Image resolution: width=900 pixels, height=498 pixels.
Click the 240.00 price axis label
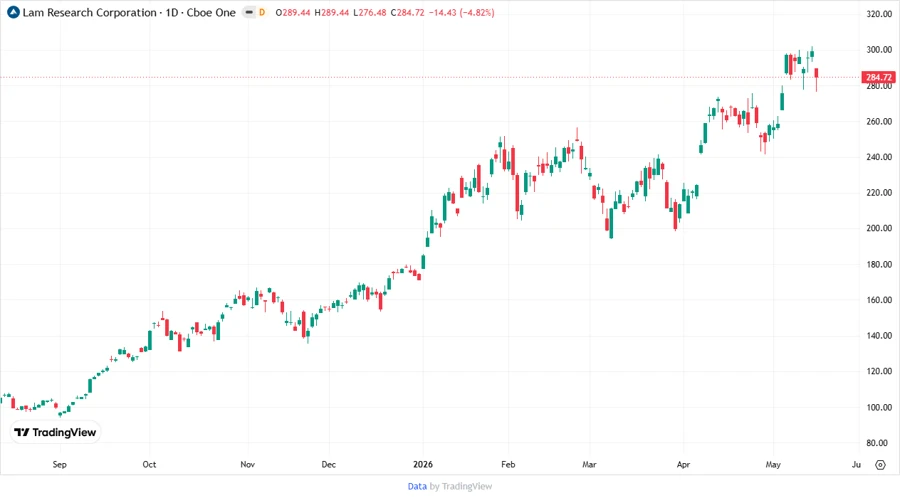879,157
